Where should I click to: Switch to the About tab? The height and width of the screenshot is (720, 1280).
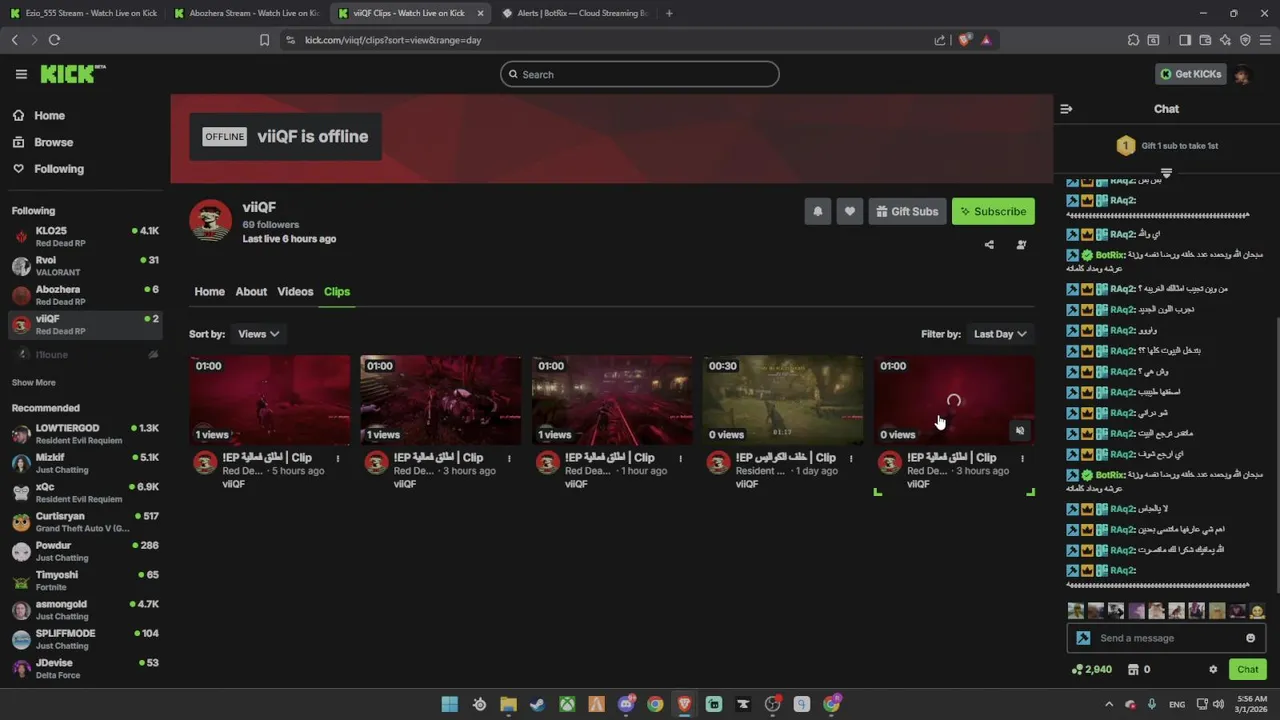[251, 292]
